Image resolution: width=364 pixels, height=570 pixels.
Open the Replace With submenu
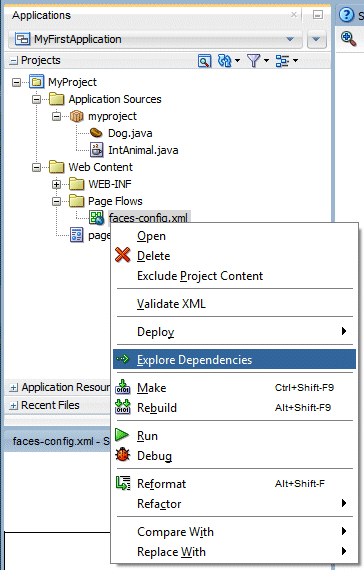click(x=234, y=552)
